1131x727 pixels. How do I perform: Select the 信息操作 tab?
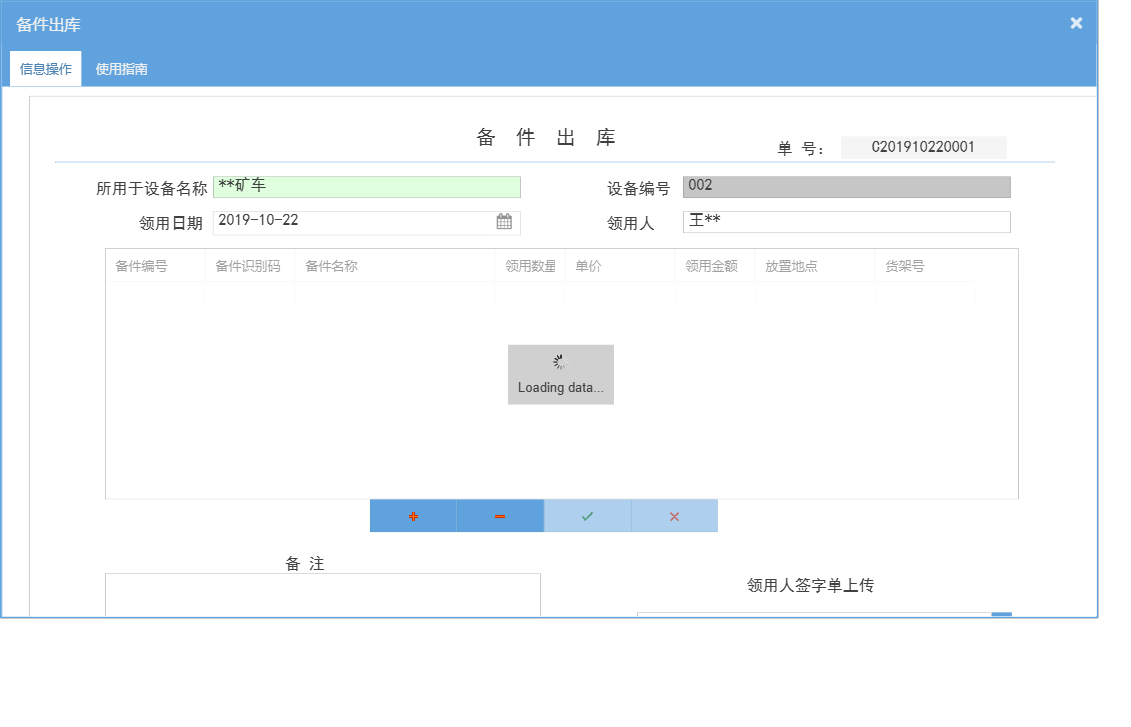click(x=45, y=69)
